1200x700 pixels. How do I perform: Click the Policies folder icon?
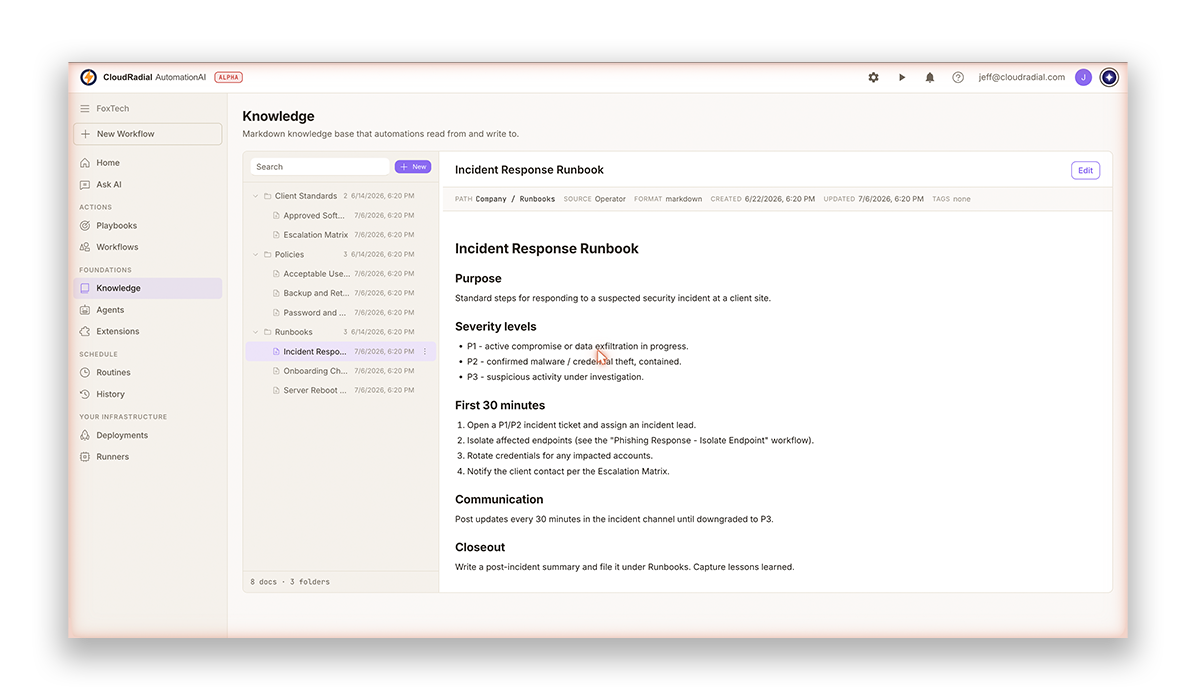coord(267,254)
